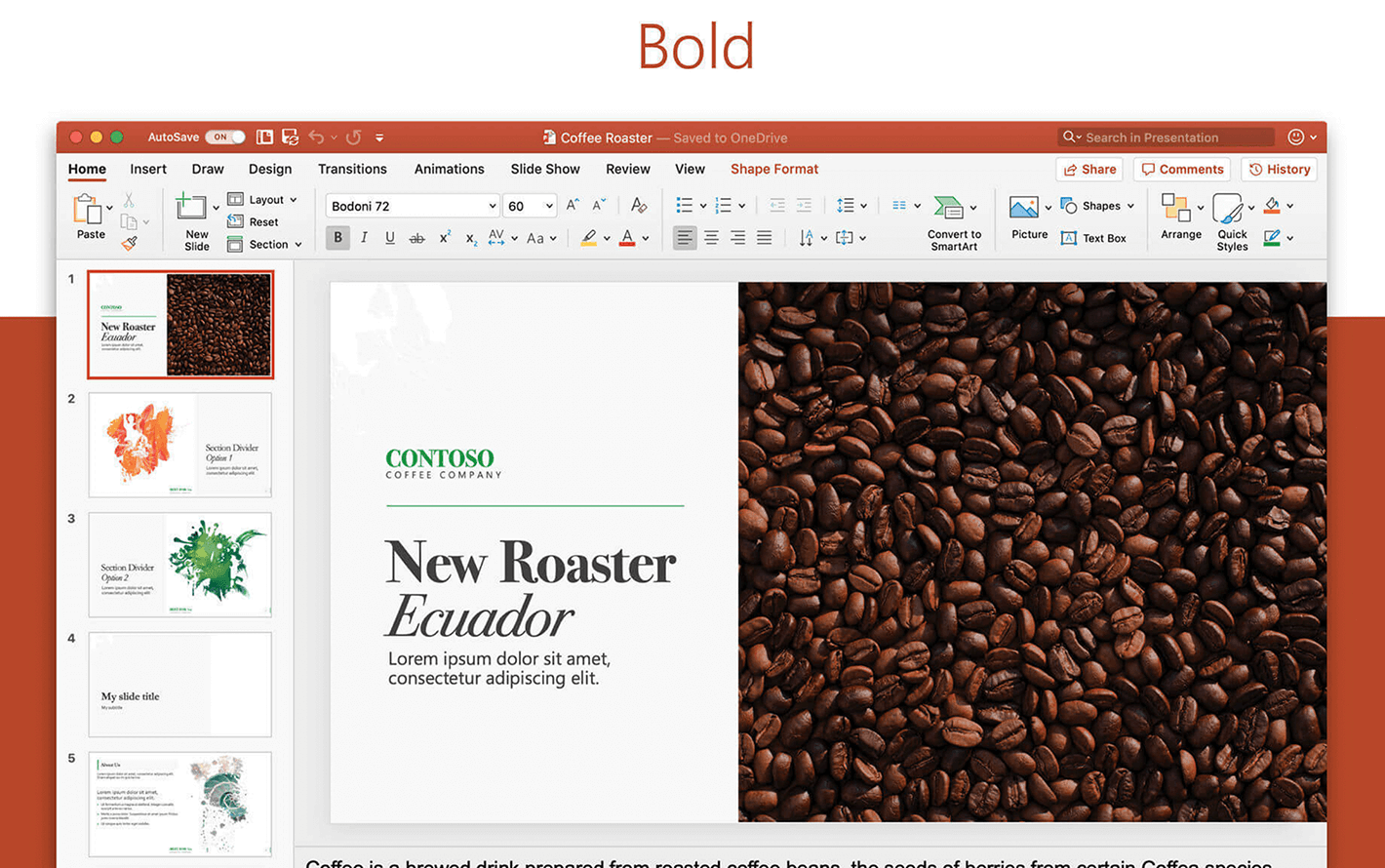Click the Text Direction icon
1385x868 pixels.
806,238
